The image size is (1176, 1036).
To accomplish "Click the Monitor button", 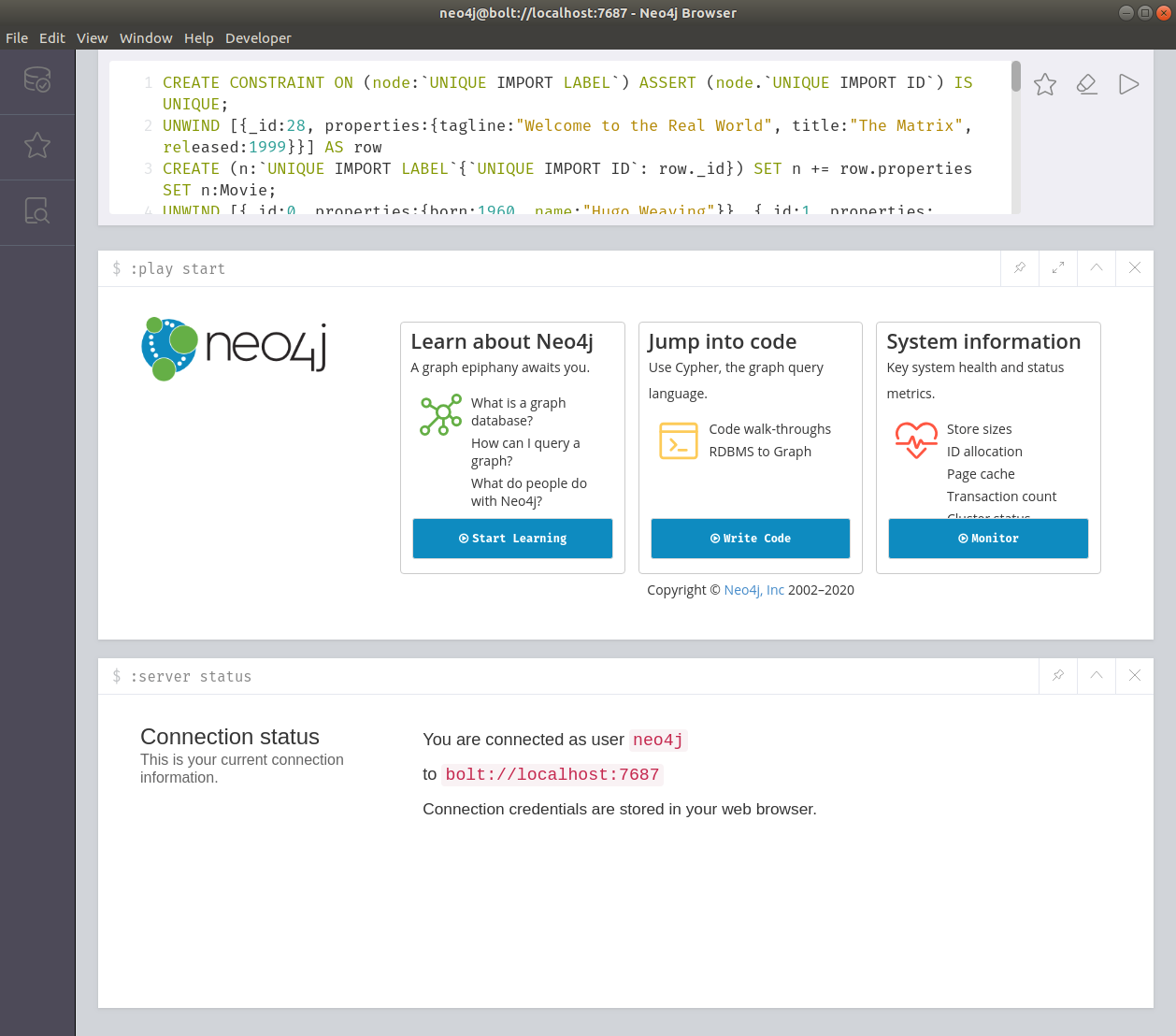I will pyautogui.click(x=988, y=538).
